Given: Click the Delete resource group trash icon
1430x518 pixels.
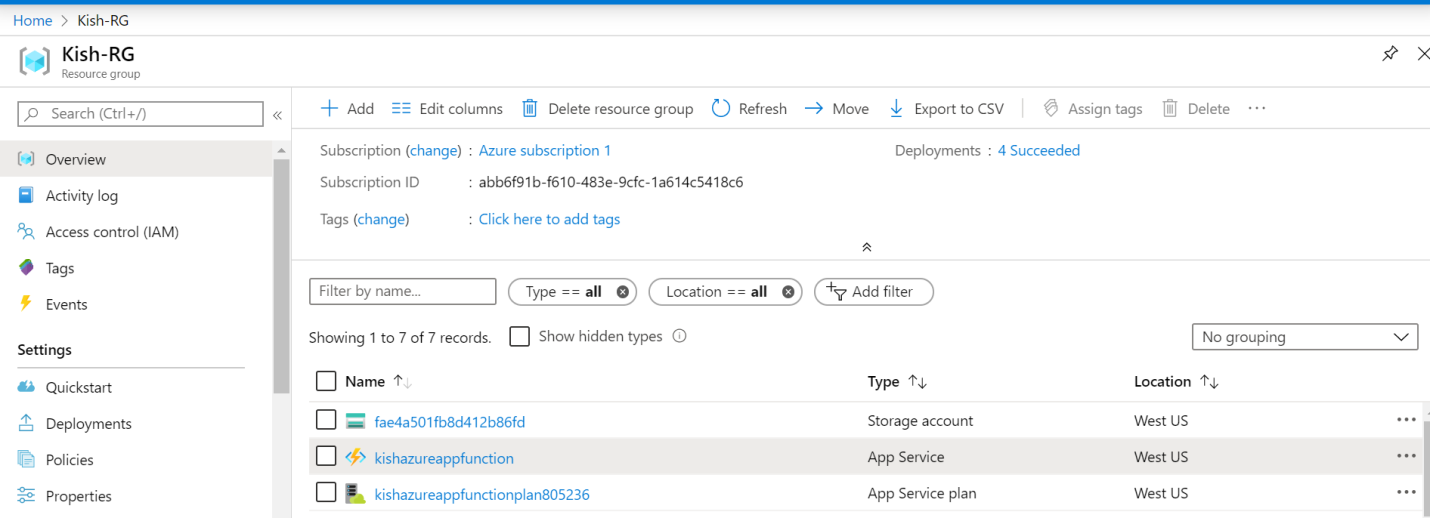Looking at the screenshot, I should pos(530,108).
